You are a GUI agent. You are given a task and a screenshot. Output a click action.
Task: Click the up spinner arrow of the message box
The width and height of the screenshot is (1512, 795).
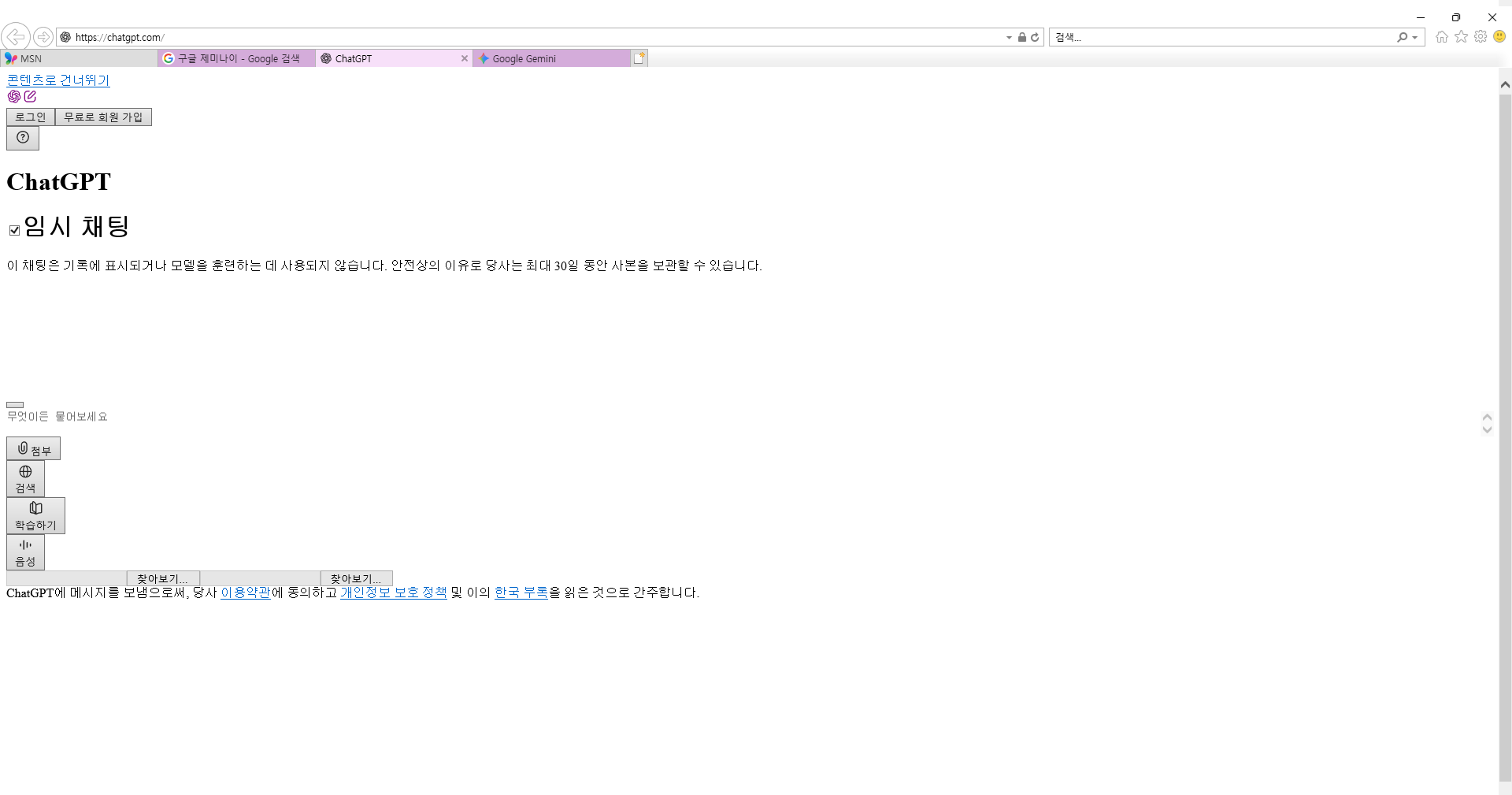(x=1487, y=418)
